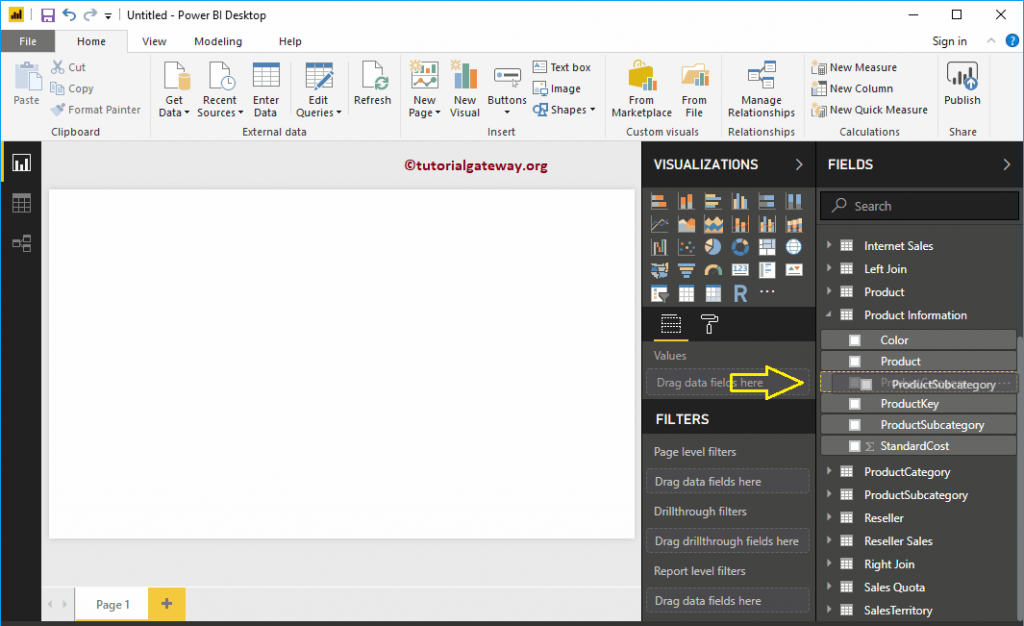Check the ProductKey field checkbox

(x=856, y=403)
